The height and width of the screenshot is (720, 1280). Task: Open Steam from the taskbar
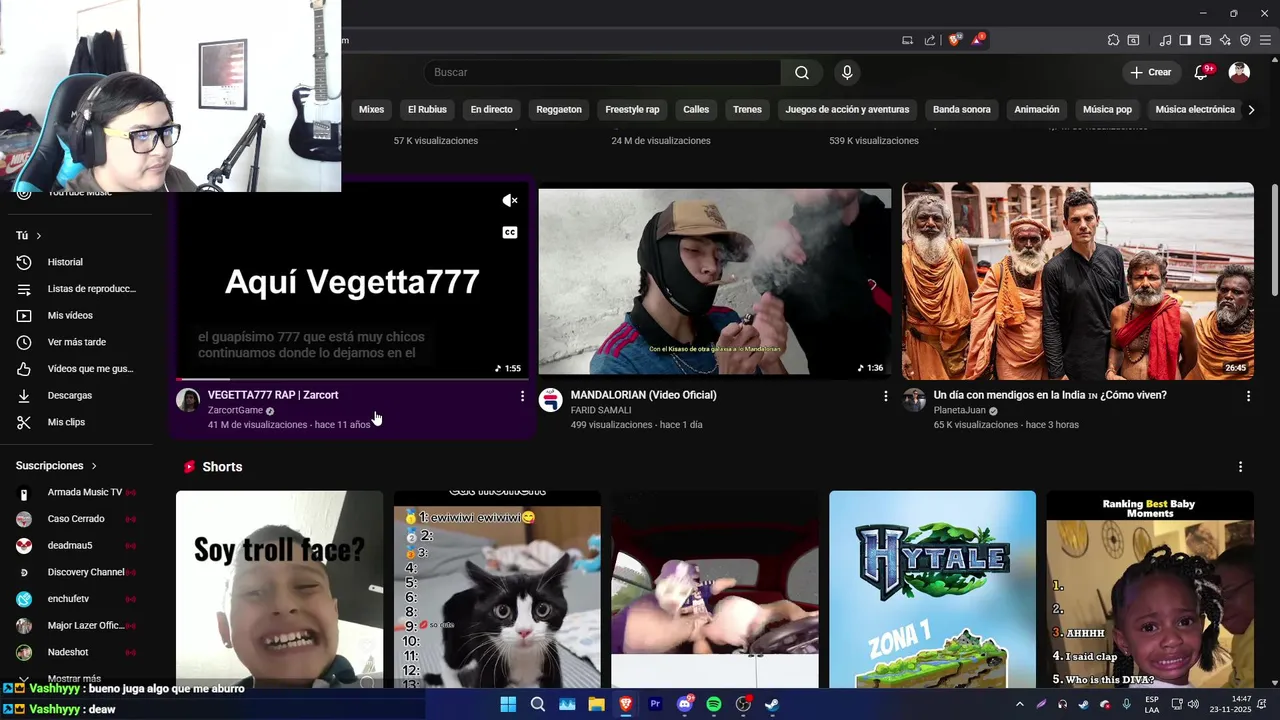click(x=772, y=704)
